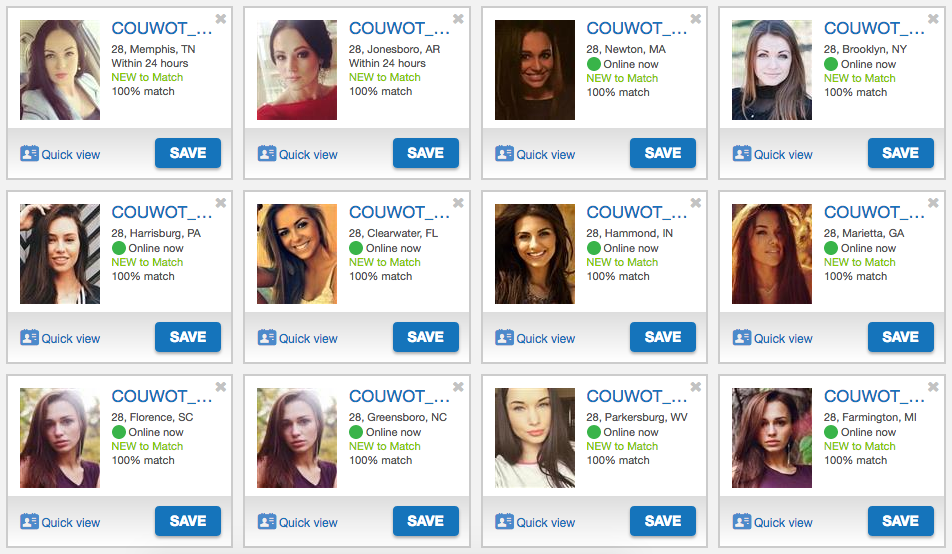
Task: Open the Parkersburg, WV profile photo
Action: 534,438
